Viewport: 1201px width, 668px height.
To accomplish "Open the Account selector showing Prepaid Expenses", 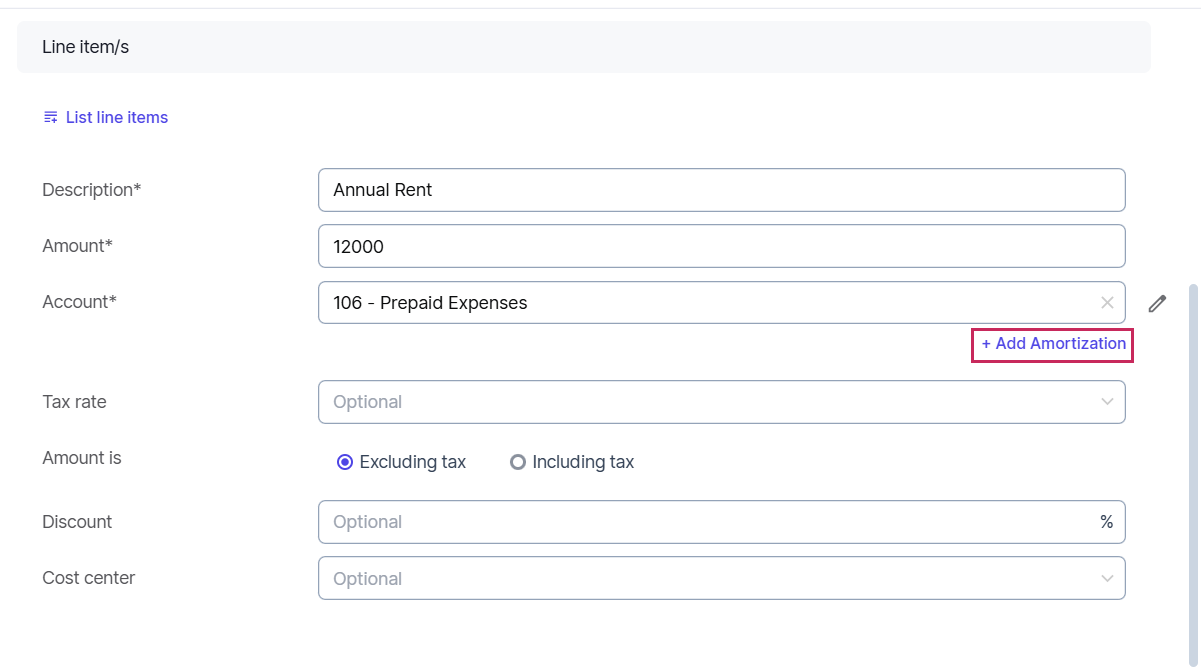I will [x=700, y=303].
